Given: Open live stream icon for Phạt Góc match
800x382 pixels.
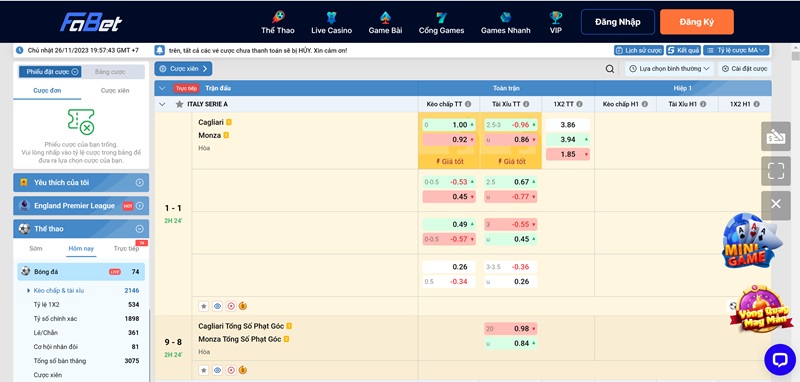Looking at the screenshot, I should click(x=231, y=370).
